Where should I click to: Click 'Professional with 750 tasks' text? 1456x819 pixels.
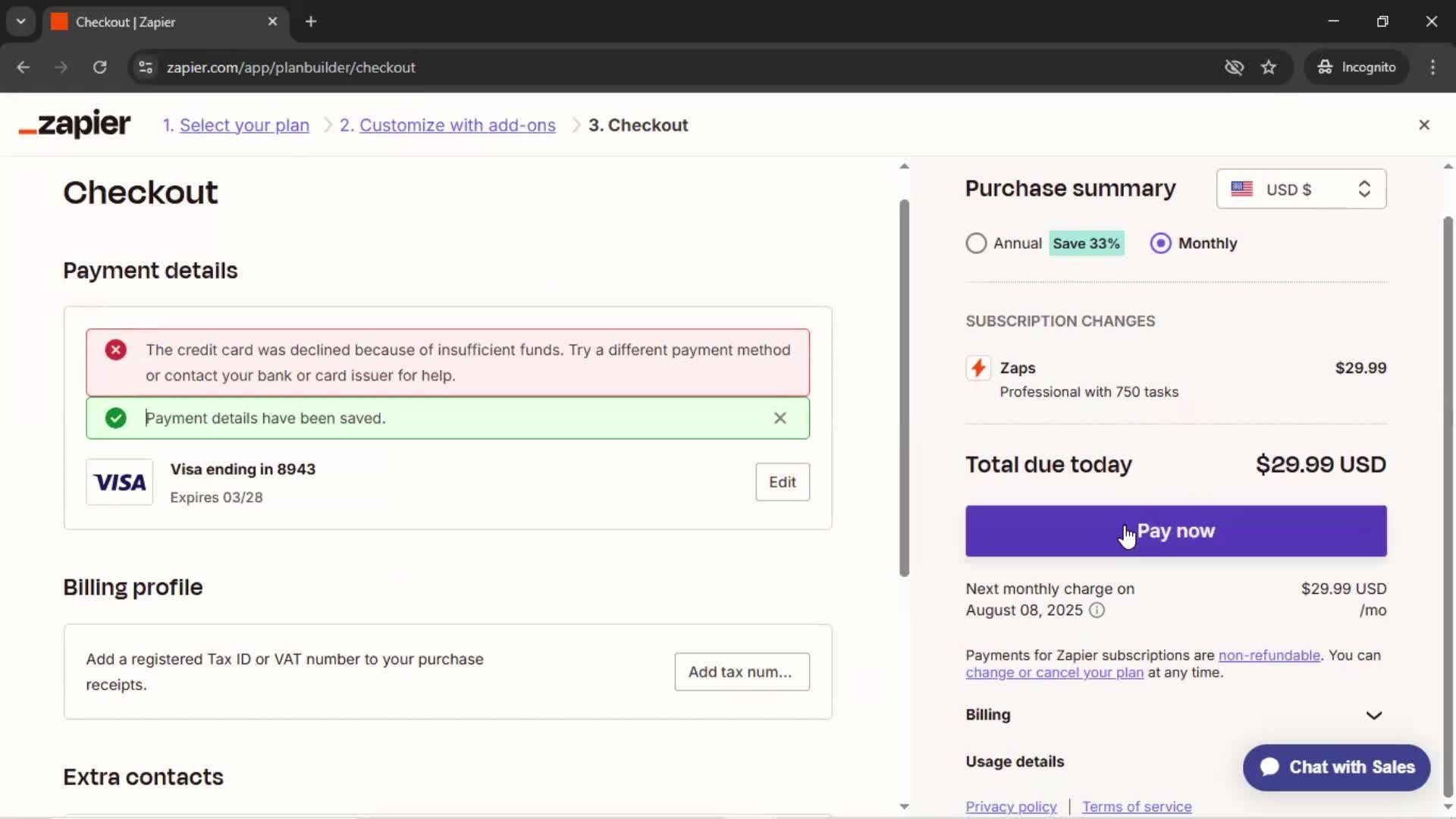[1089, 392]
